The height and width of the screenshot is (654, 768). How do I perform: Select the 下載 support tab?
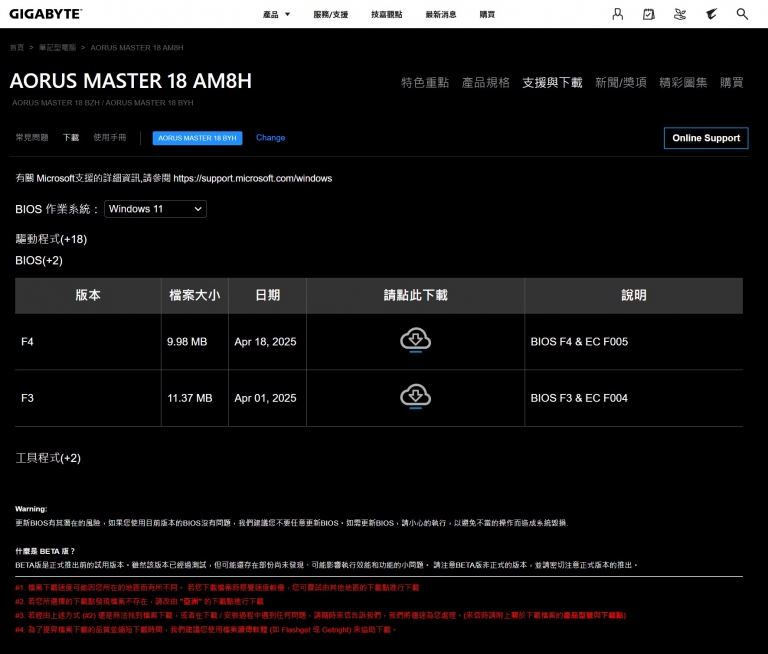(71, 138)
